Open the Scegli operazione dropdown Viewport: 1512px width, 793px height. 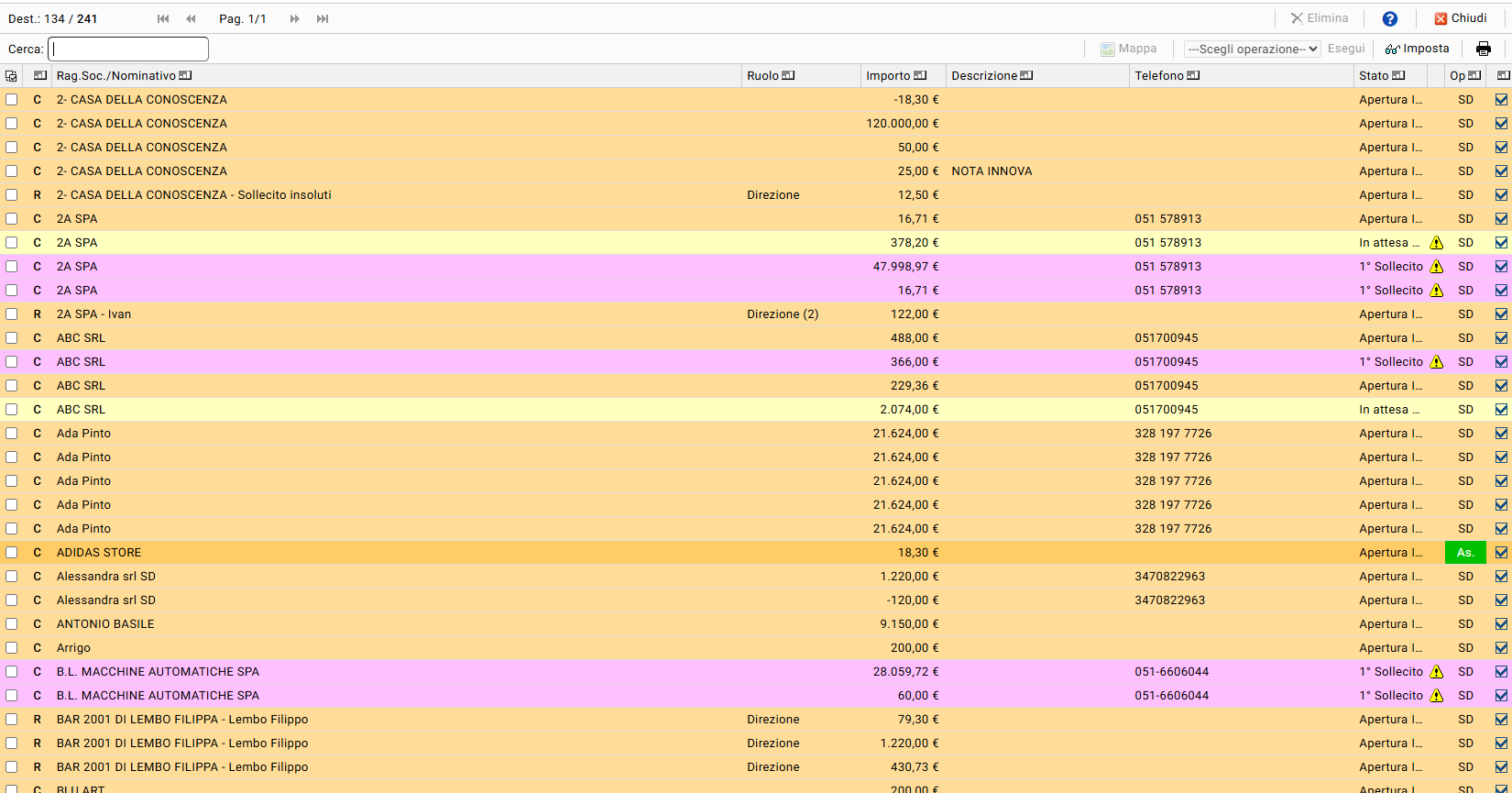coord(1252,49)
